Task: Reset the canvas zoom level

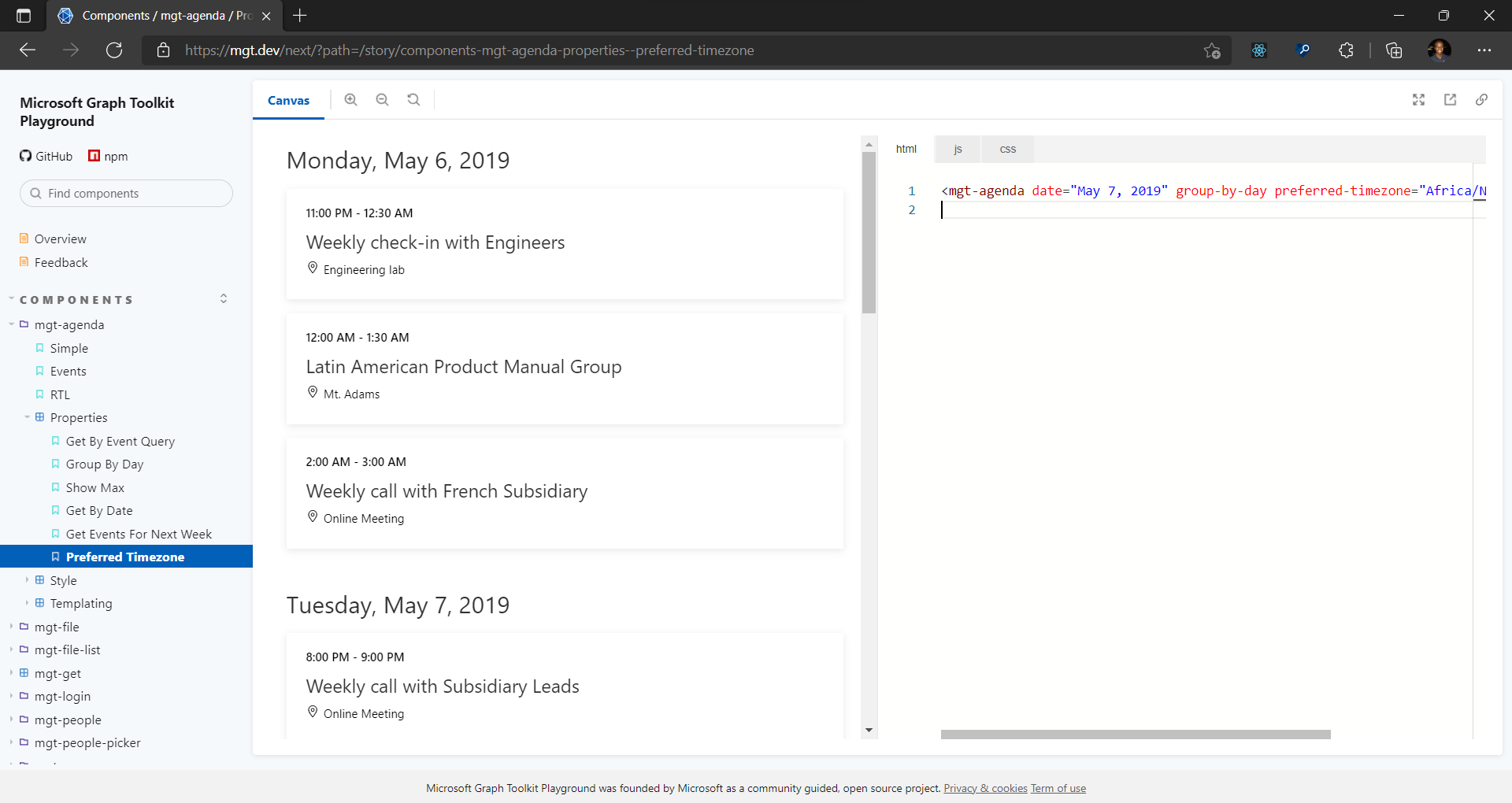Action: (413, 99)
